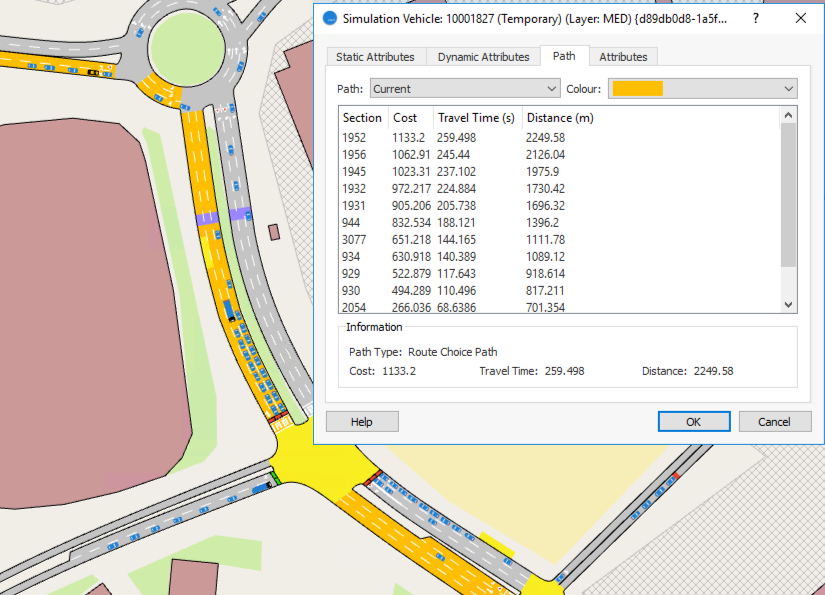Sort by the Cost column header

405,118
